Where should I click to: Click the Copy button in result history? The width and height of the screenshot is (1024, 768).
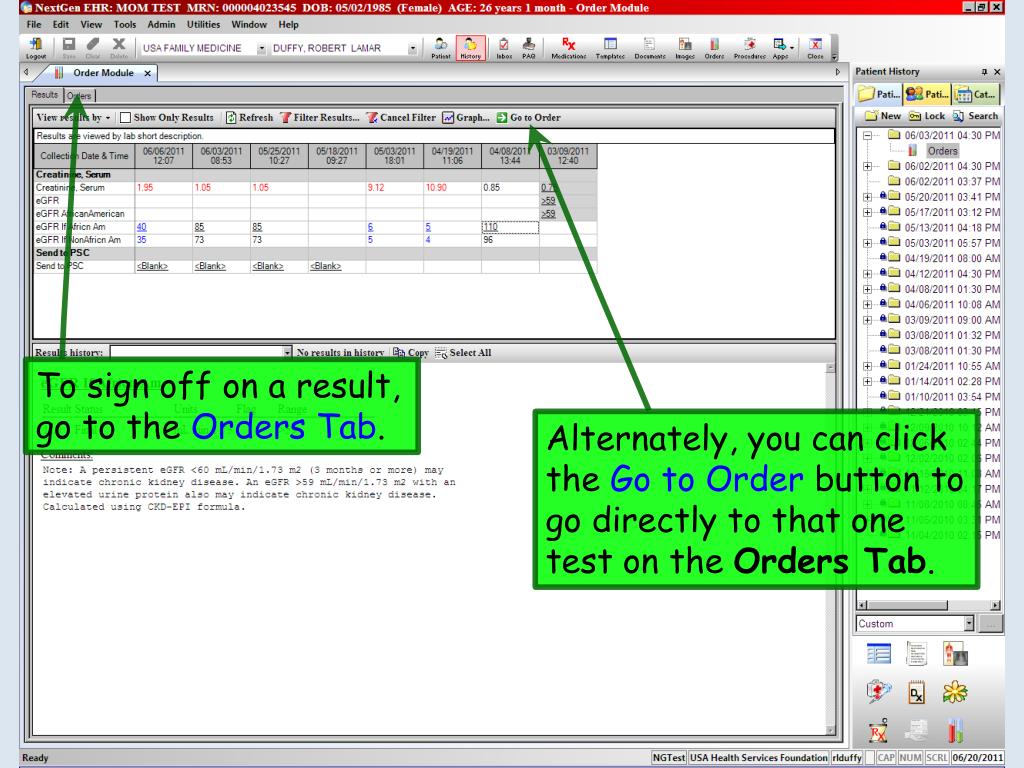[411, 353]
